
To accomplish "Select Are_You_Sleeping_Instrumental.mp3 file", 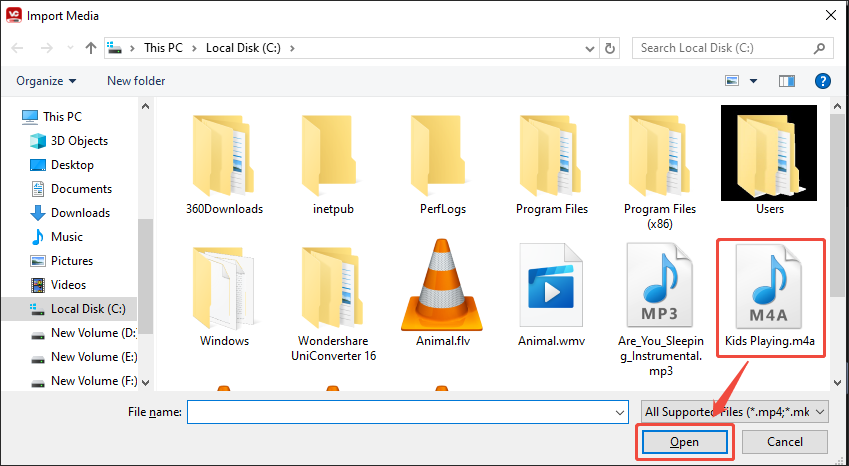I will coord(661,310).
